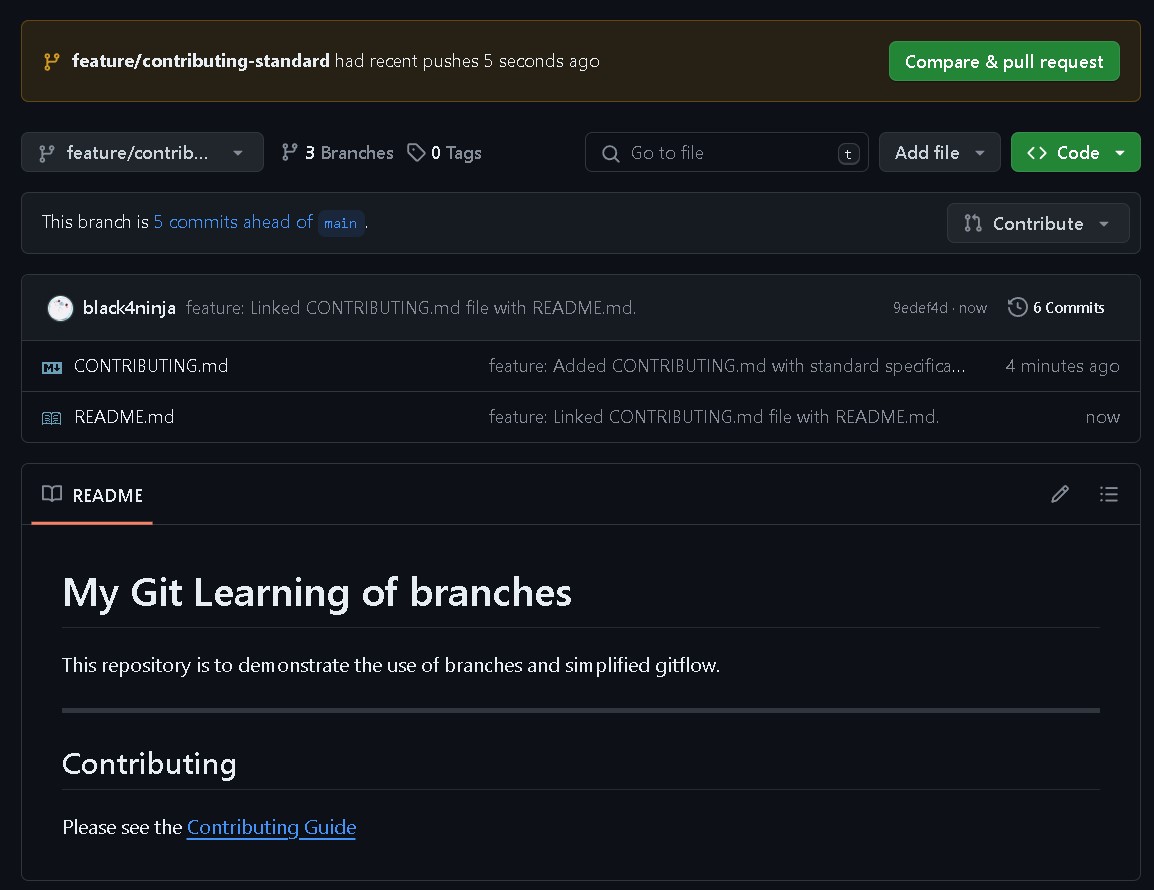This screenshot has width=1154, height=890.
Task: Click the markdown icon beside CONTRIBUTING.md
Action: click(52, 367)
